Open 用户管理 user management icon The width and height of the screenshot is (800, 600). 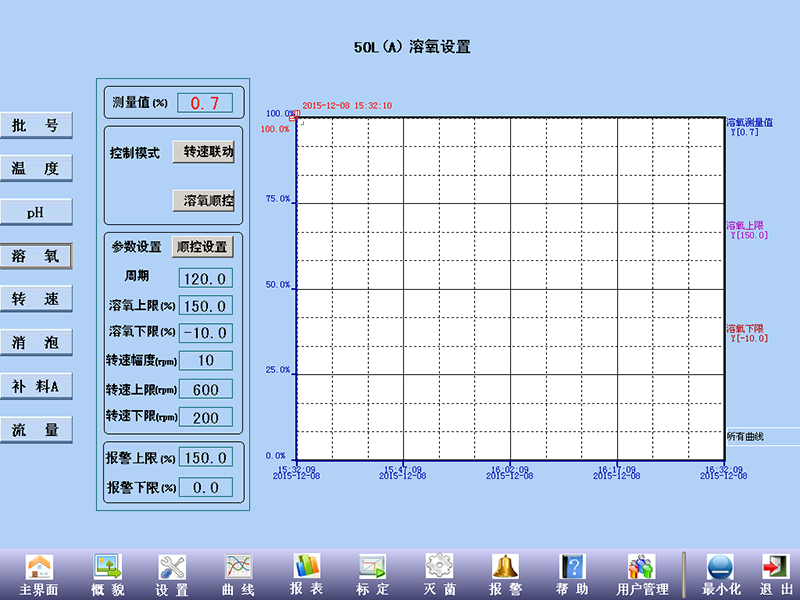tap(641, 568)
